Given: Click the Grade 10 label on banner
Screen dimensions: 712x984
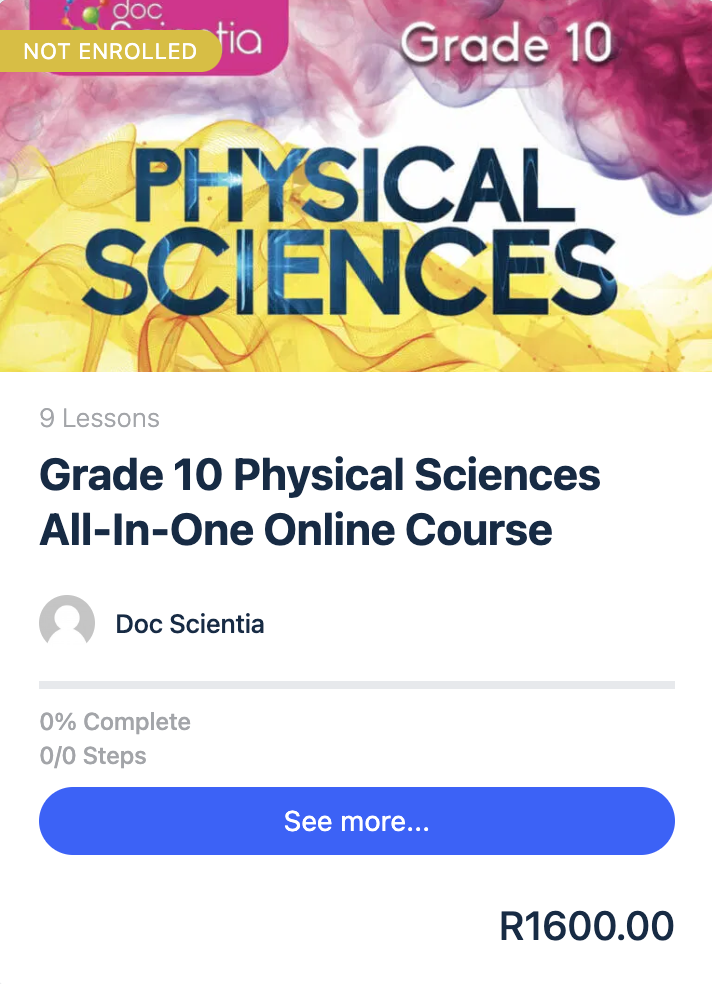Looking at the screenshot, I should tap(506, 46).
